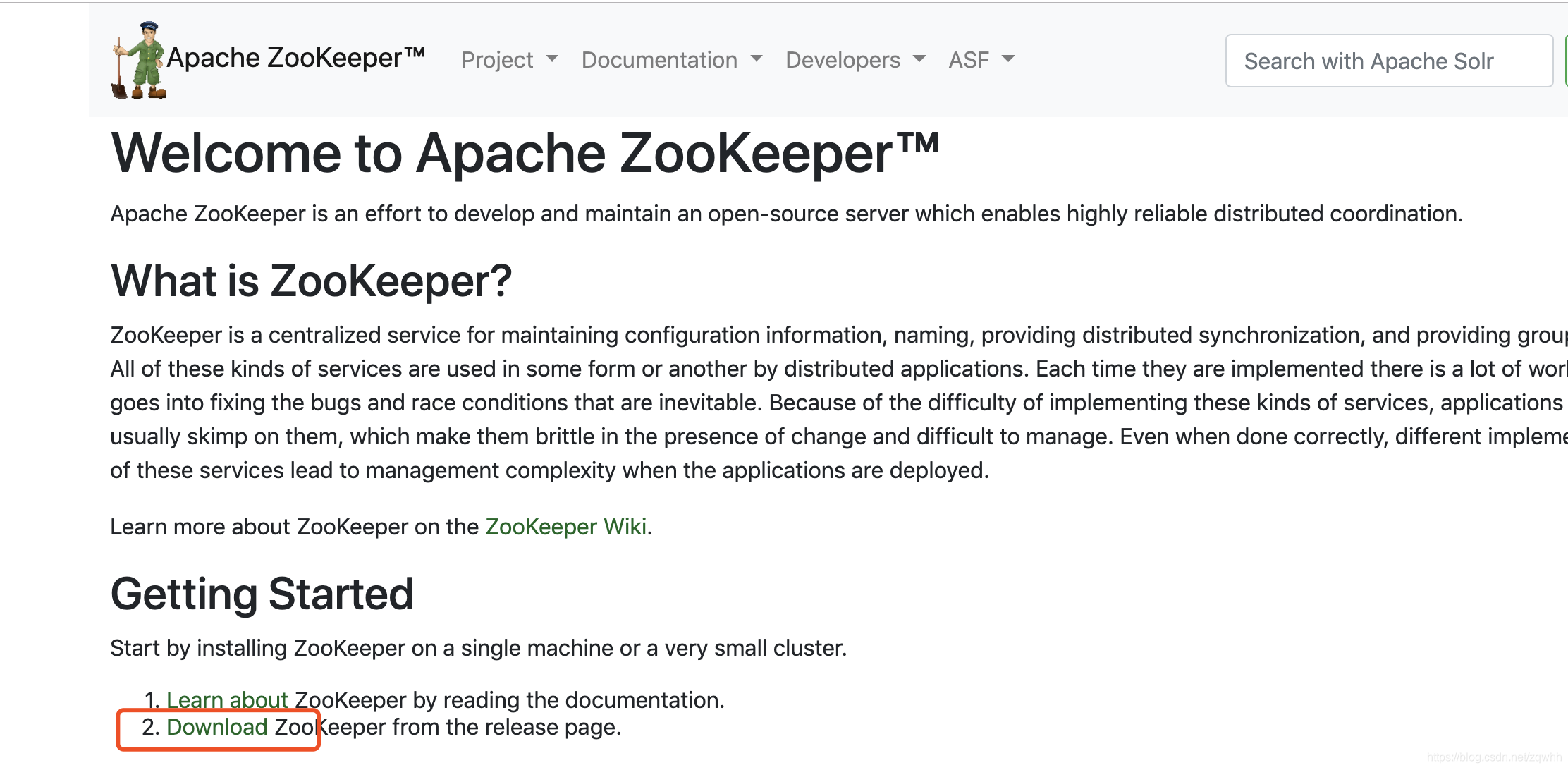Open the ZooKeeper Wiki link

[566, 527]
